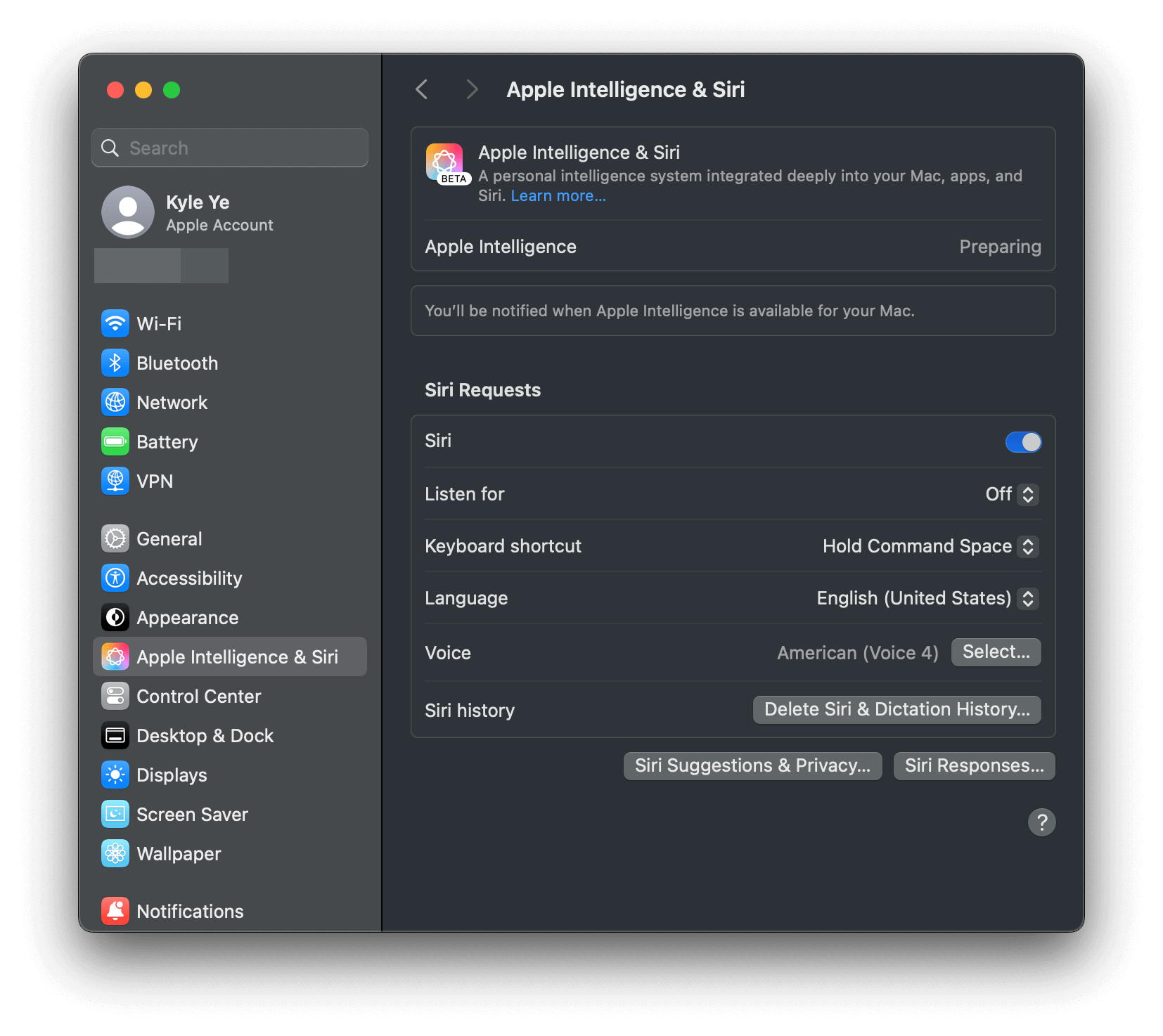Viewport: 1163px width, 1036px height.
Task: Open Displays via its sun icon
Action: pyautogui.click(x=115, y=775)
